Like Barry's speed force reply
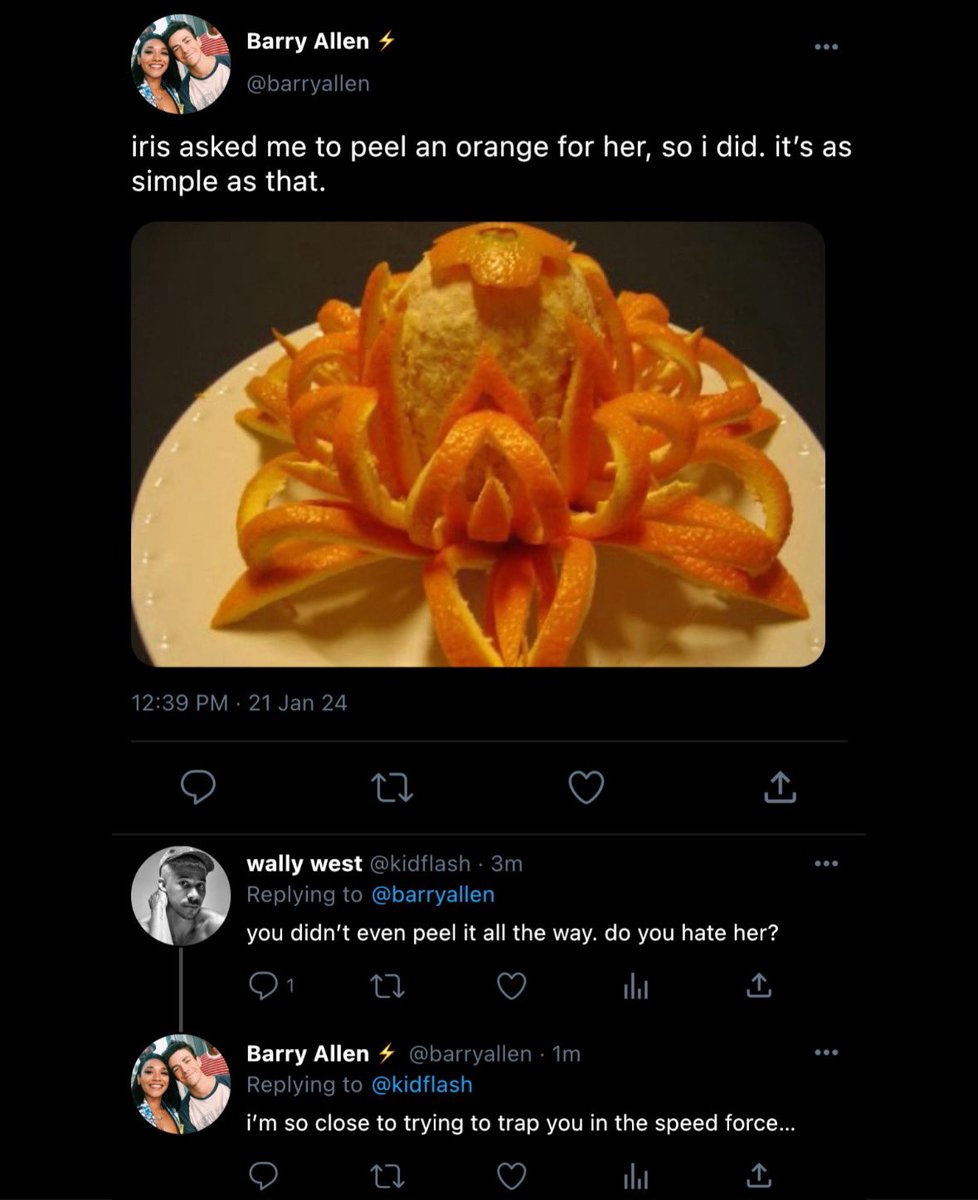Viewport: 978px width, 1200px height. point(512,1176)
